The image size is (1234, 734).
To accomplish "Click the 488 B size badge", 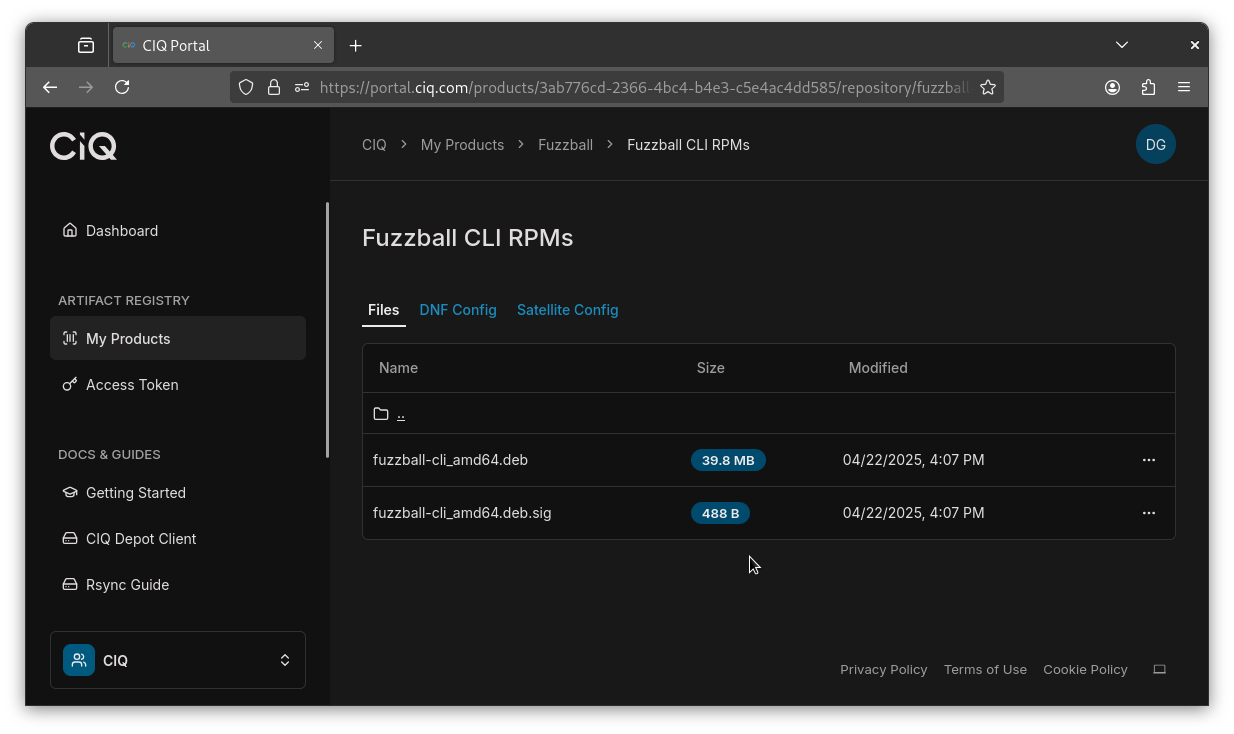I will click(x=720, y=513).
